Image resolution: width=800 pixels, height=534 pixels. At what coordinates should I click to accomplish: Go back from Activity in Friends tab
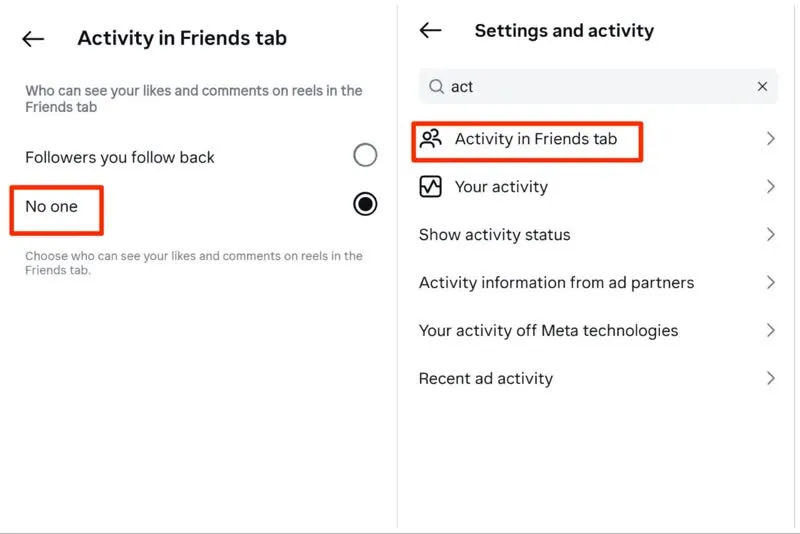click(x=33, y=39)
